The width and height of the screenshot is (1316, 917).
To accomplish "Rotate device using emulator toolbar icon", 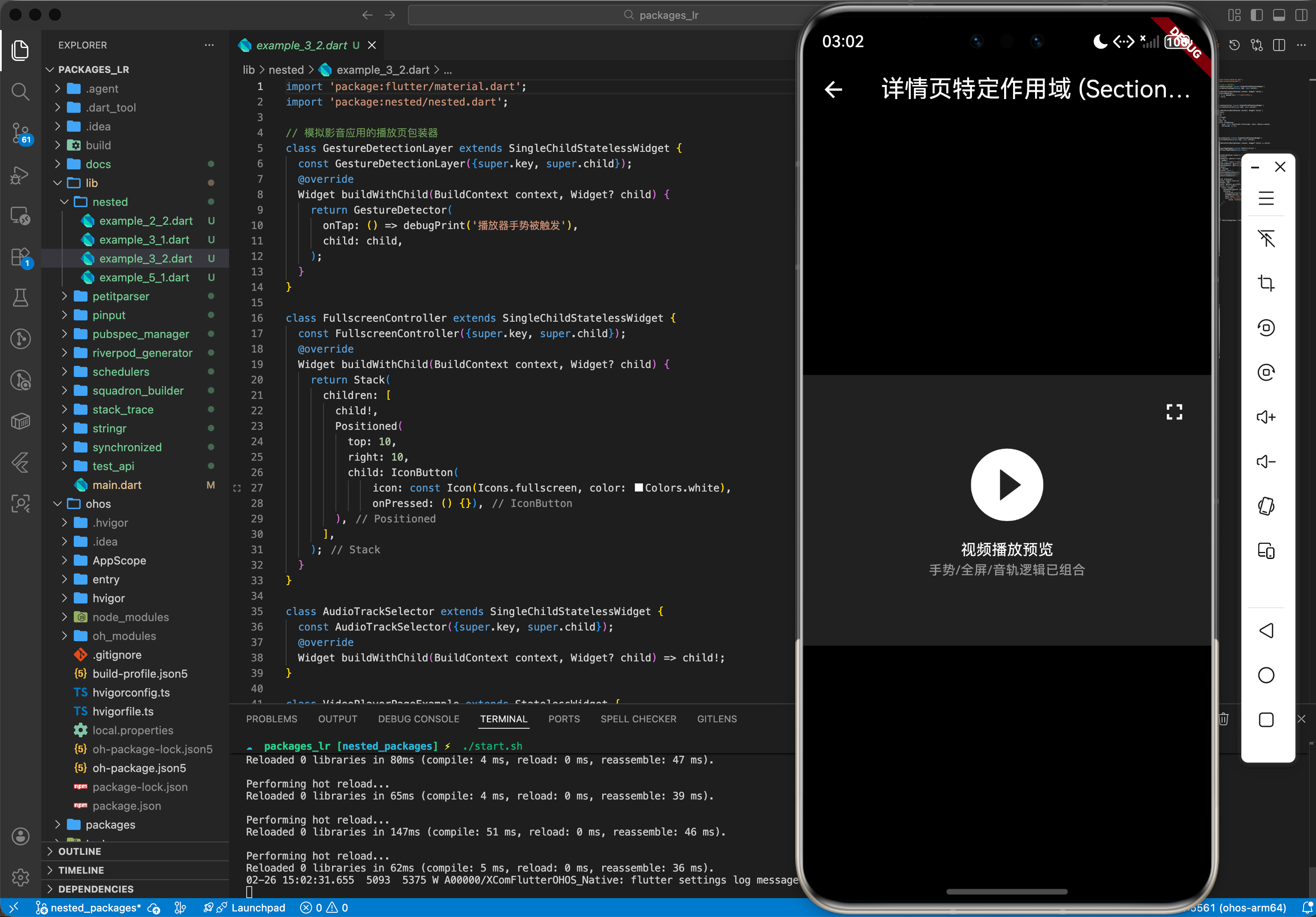I will (x=1266, y=506).
